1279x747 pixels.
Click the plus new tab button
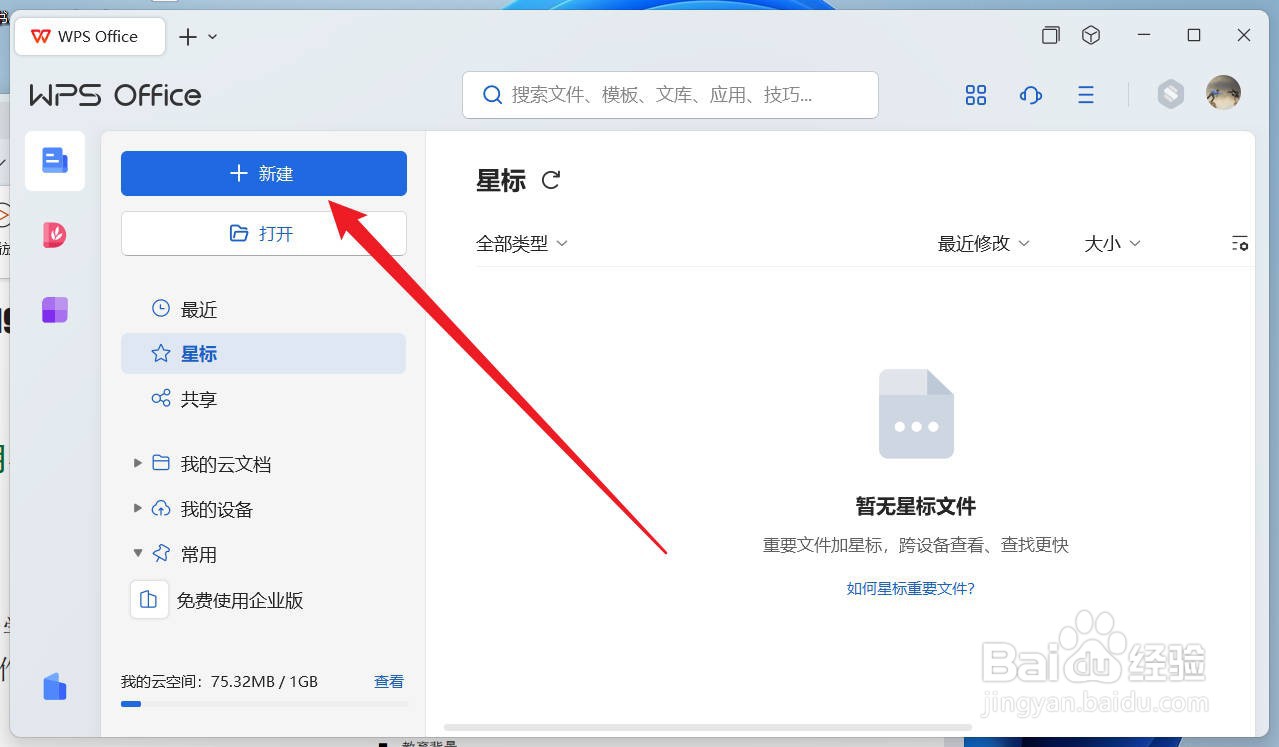(188, 37)
